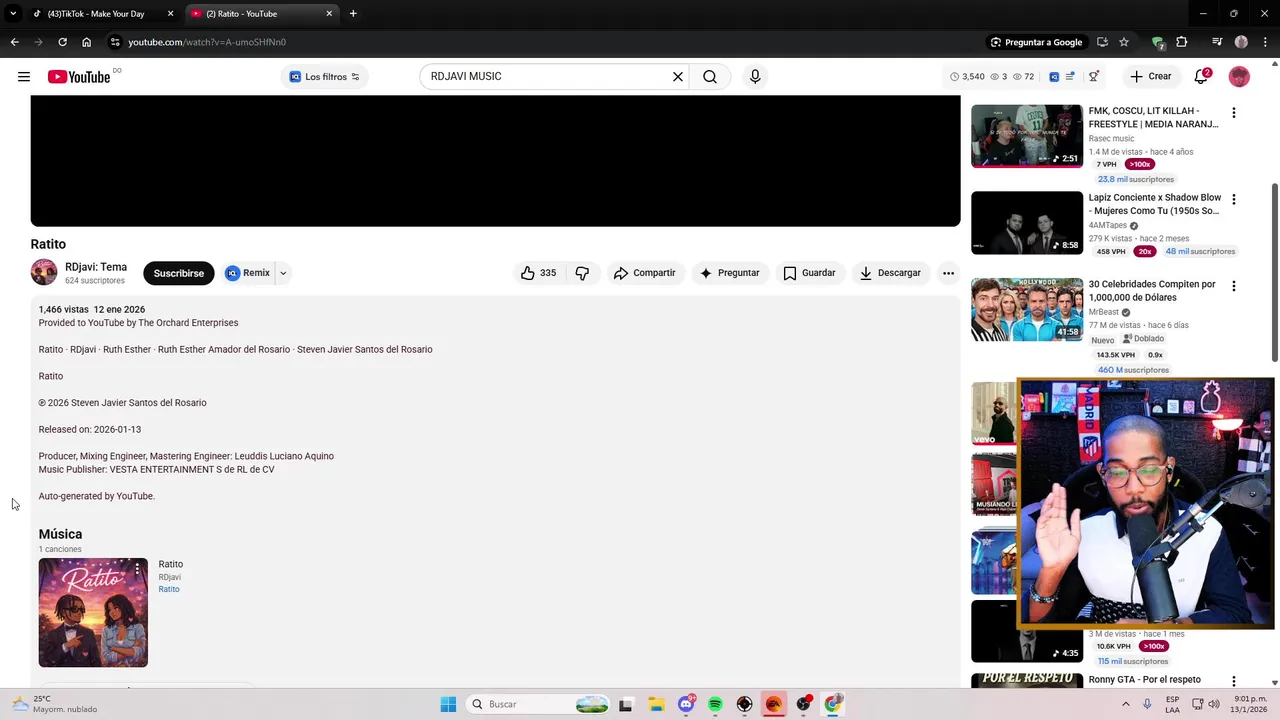The height and width of the screenshot is (720, 1280).
Task: Open the blue Ratito album link
Action: pyautogui.click(x=169, y=589)
